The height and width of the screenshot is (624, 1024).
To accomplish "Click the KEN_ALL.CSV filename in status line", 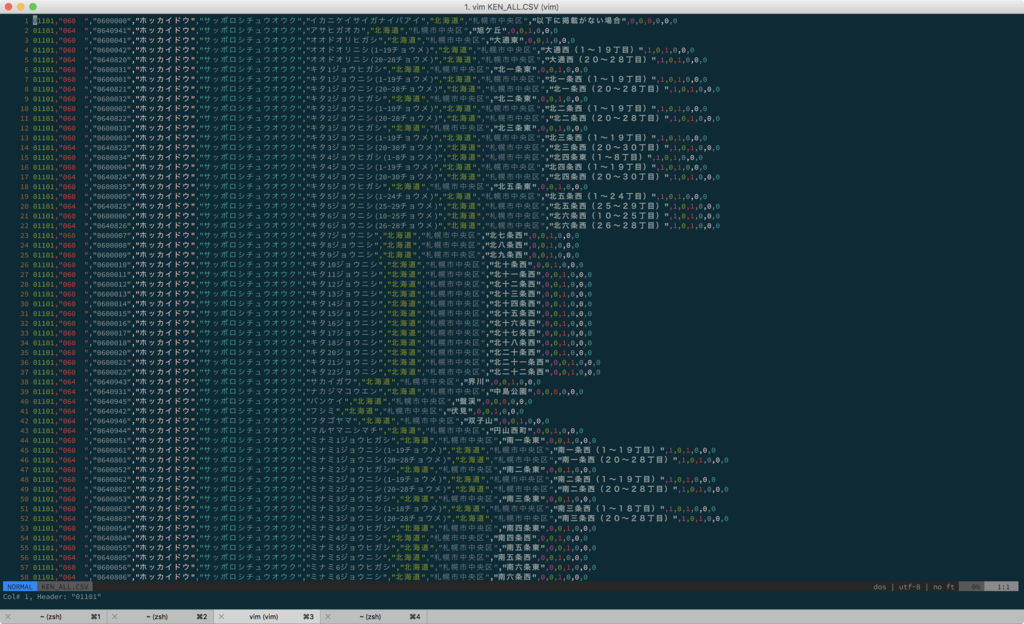I will click(65, 587).
